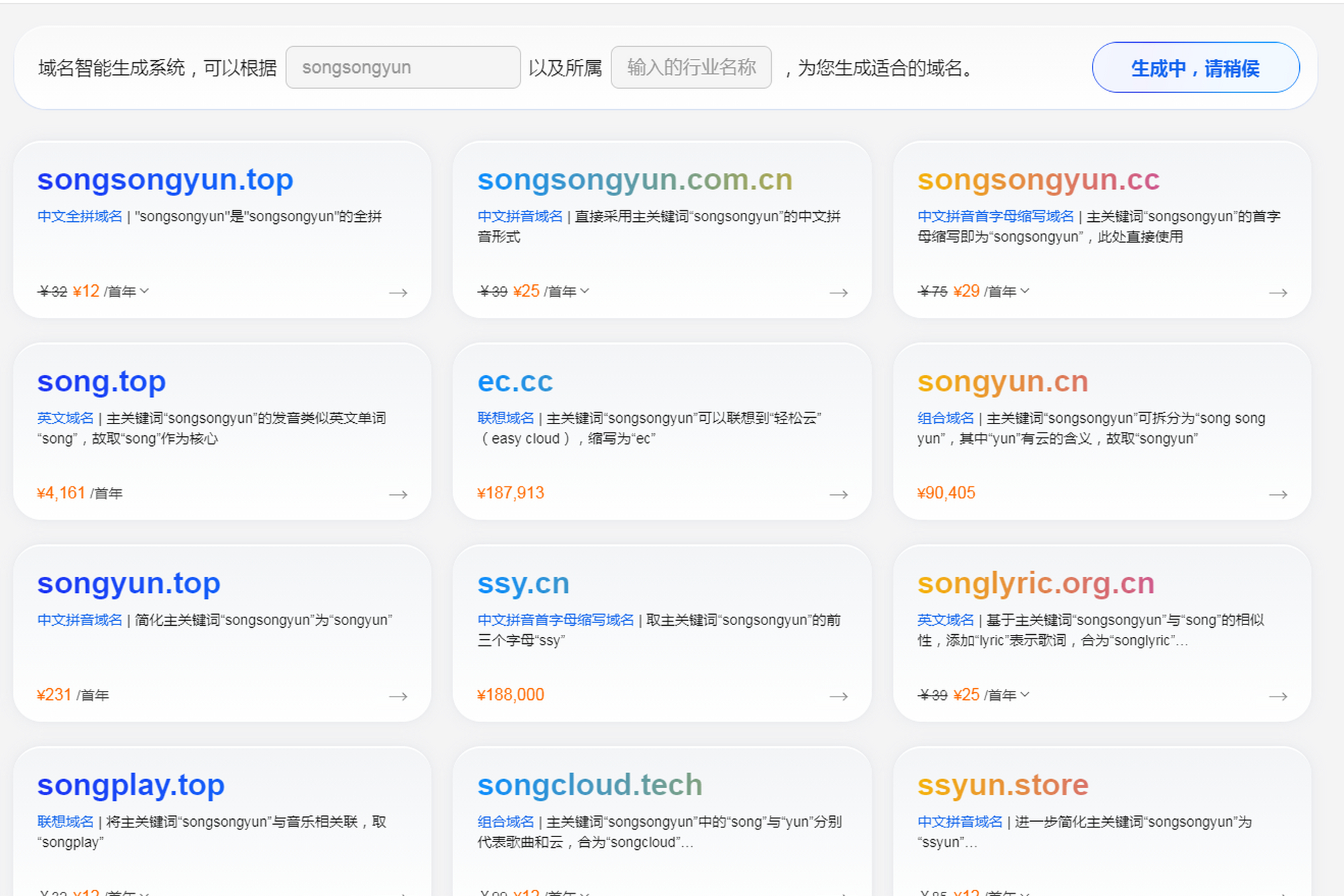Click the 组合域名 tag under songcloud.tech
This screenshot has height=896, width=1344.
(x=506, y=821)
